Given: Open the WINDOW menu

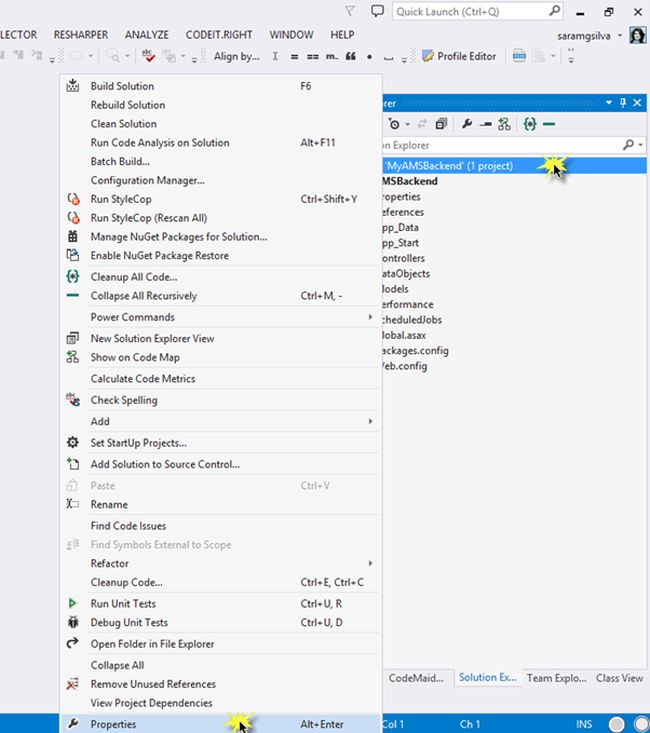Looking at the screenshot, I should (291, 35).
